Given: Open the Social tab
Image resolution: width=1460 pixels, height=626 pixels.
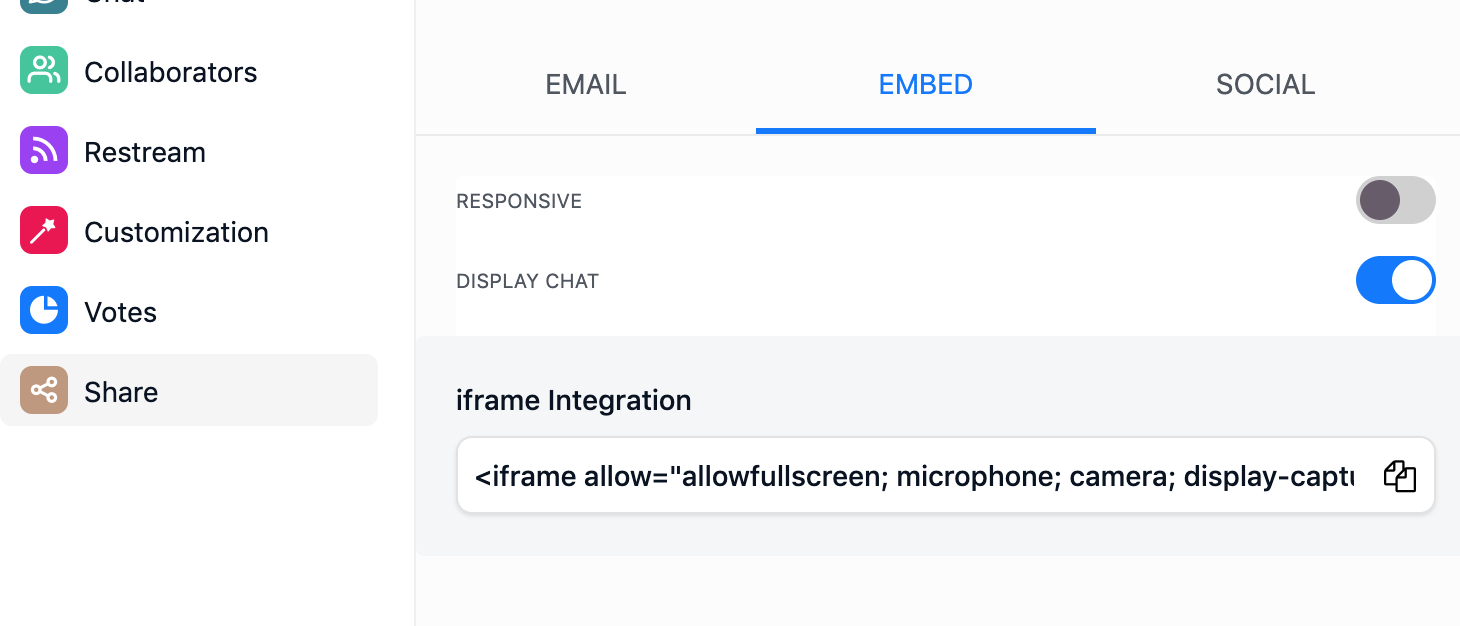Looking at the screenshot, I should 1266,85.
